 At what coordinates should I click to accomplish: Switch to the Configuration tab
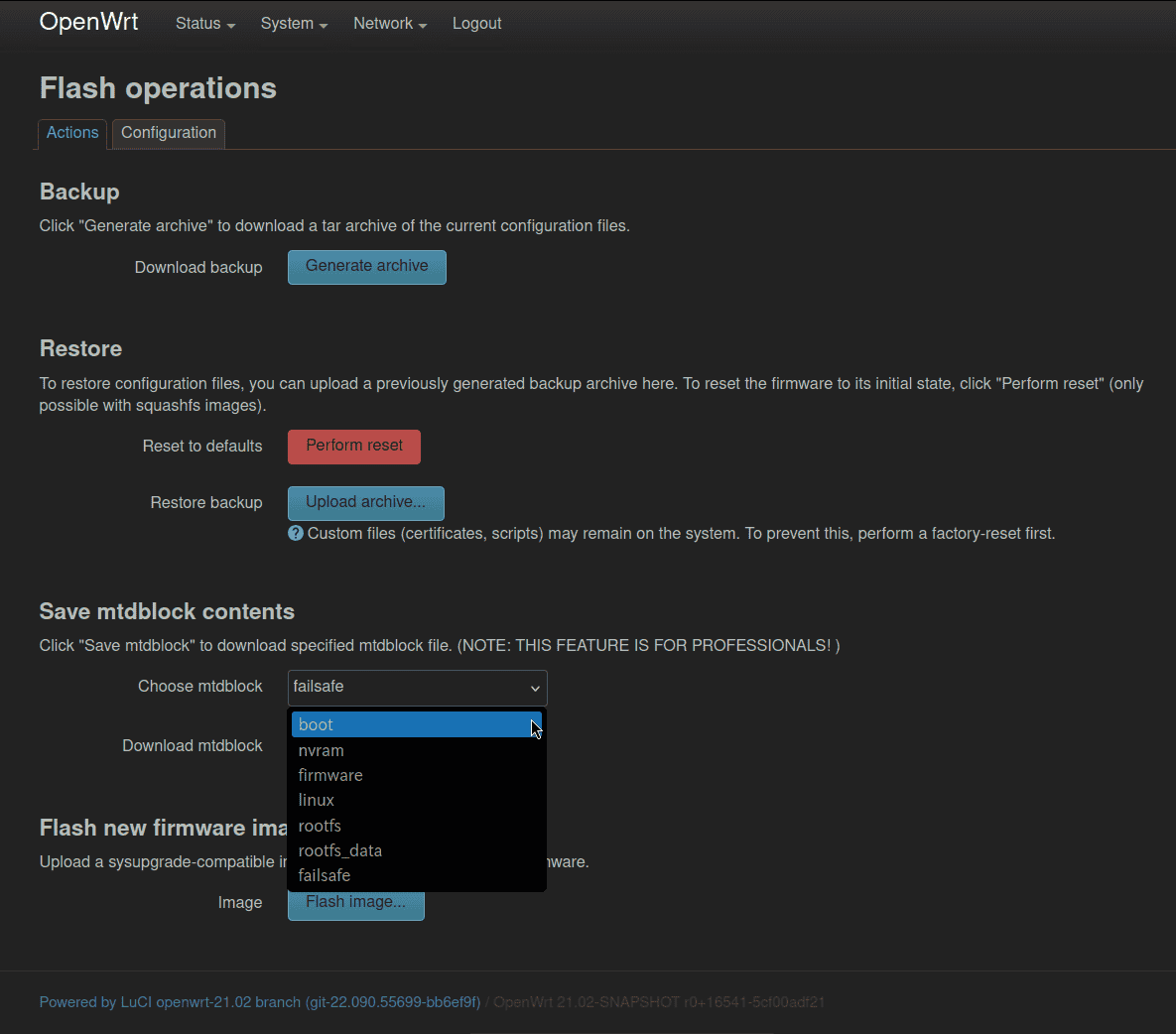click(168, 133)
